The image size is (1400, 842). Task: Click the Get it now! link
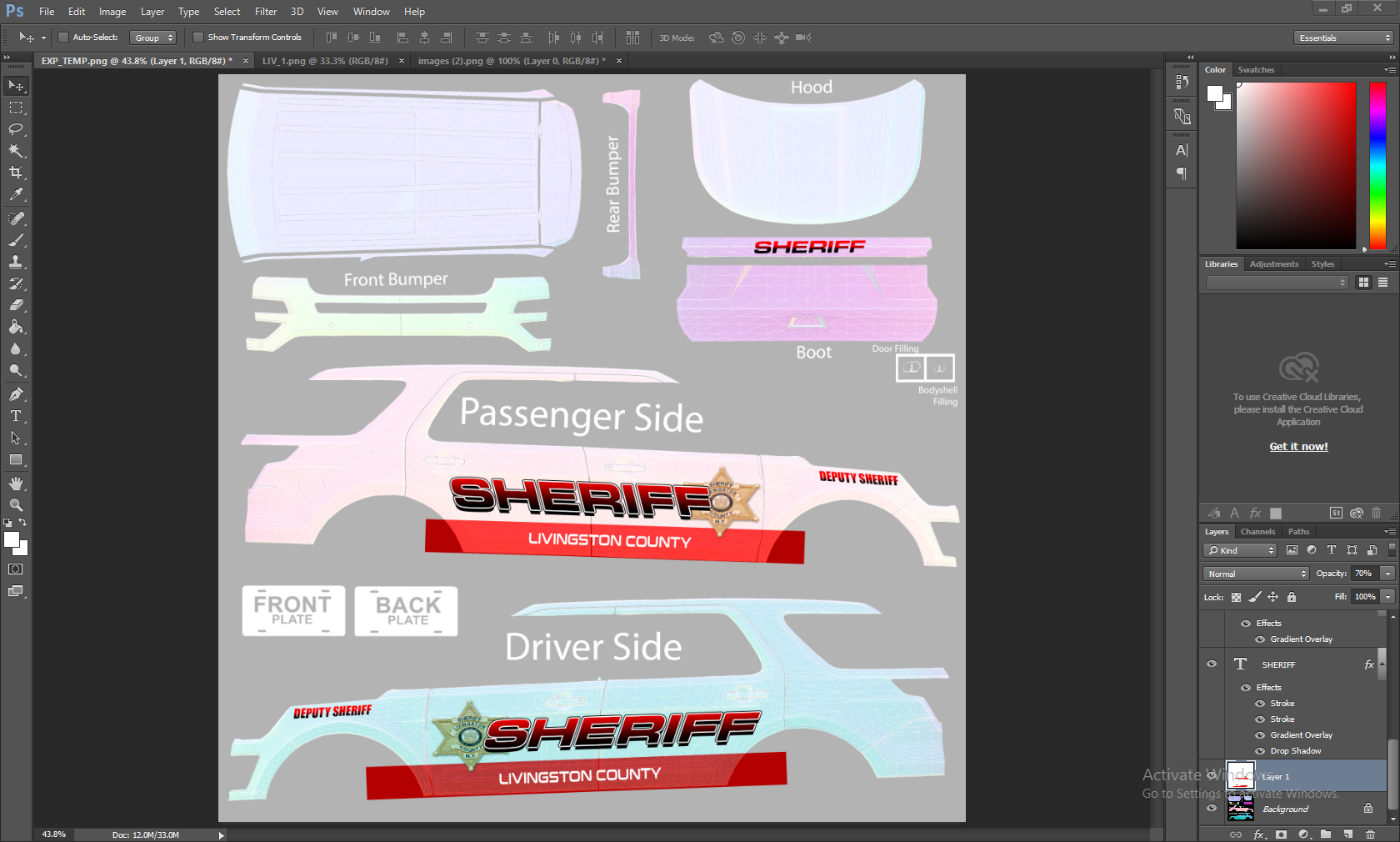1298,447
